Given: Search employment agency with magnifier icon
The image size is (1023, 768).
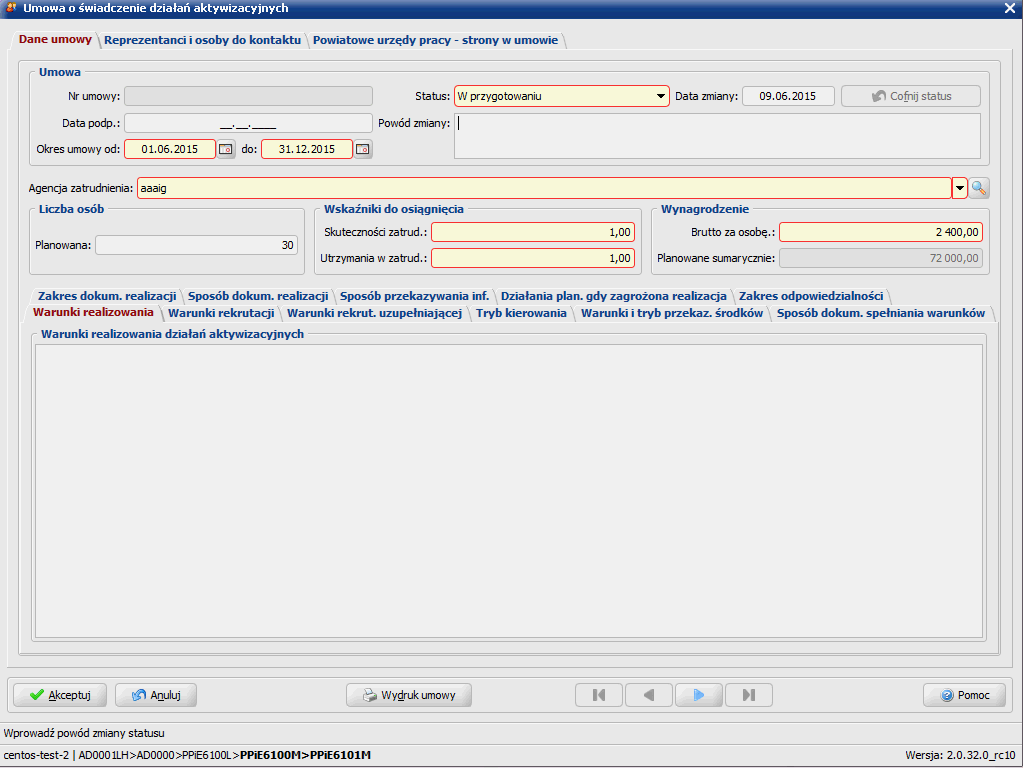Looking at the screenshot, I should pos(979,189).
